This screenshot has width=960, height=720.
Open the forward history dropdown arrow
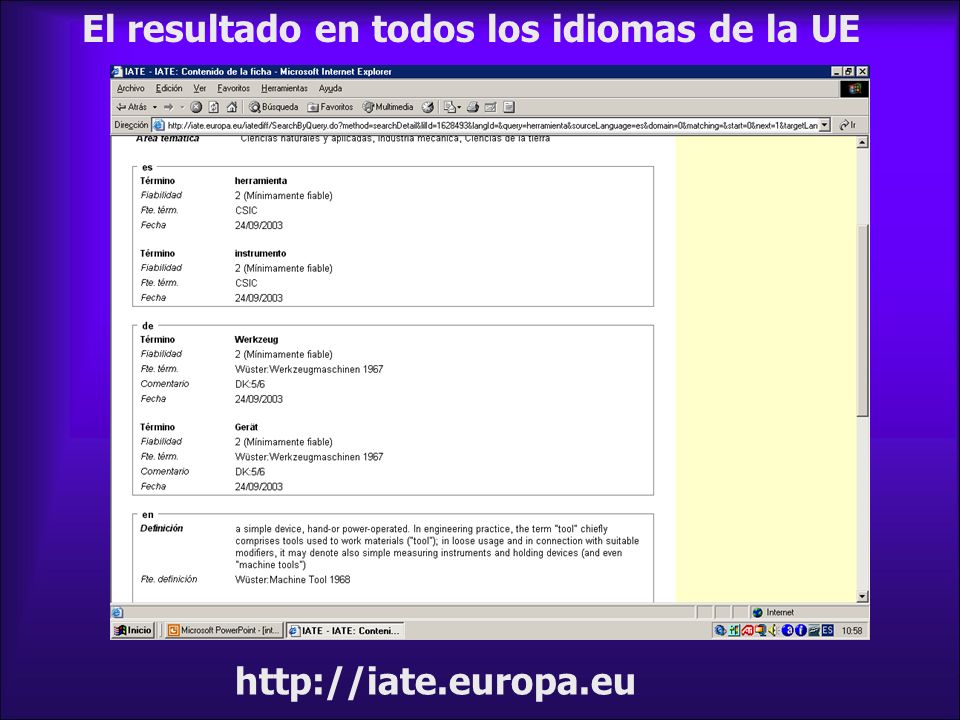click(182, 107)
